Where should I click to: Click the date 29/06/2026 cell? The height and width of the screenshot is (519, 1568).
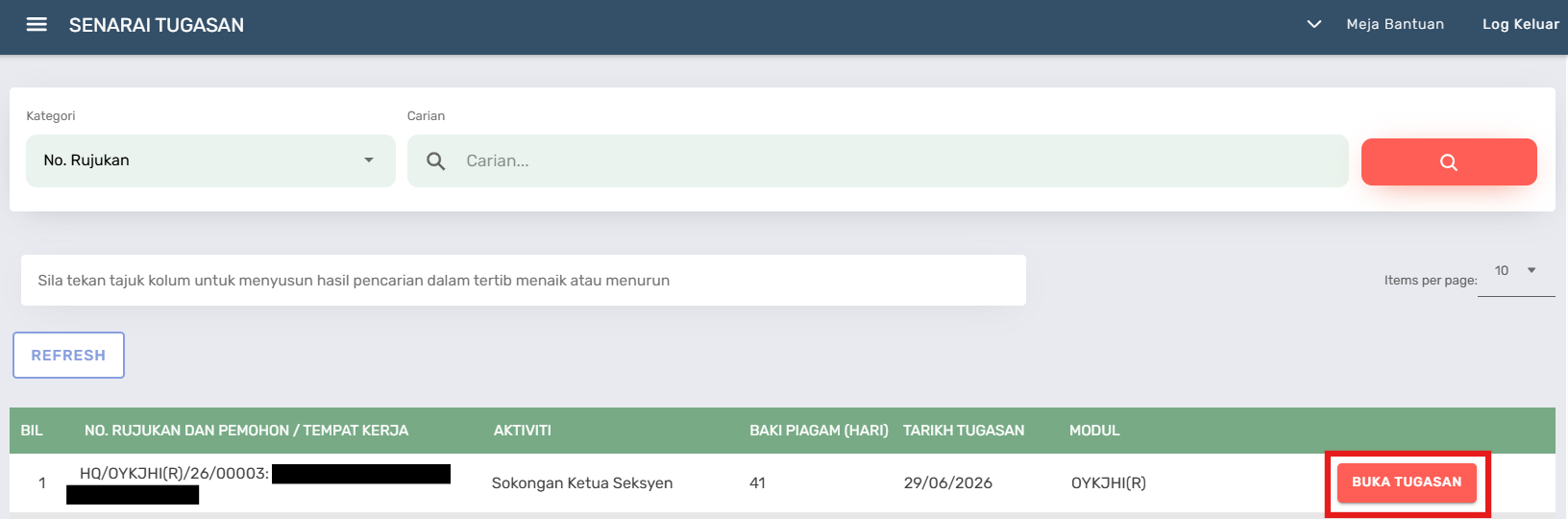pyautogui.click(x=948, y=483)
